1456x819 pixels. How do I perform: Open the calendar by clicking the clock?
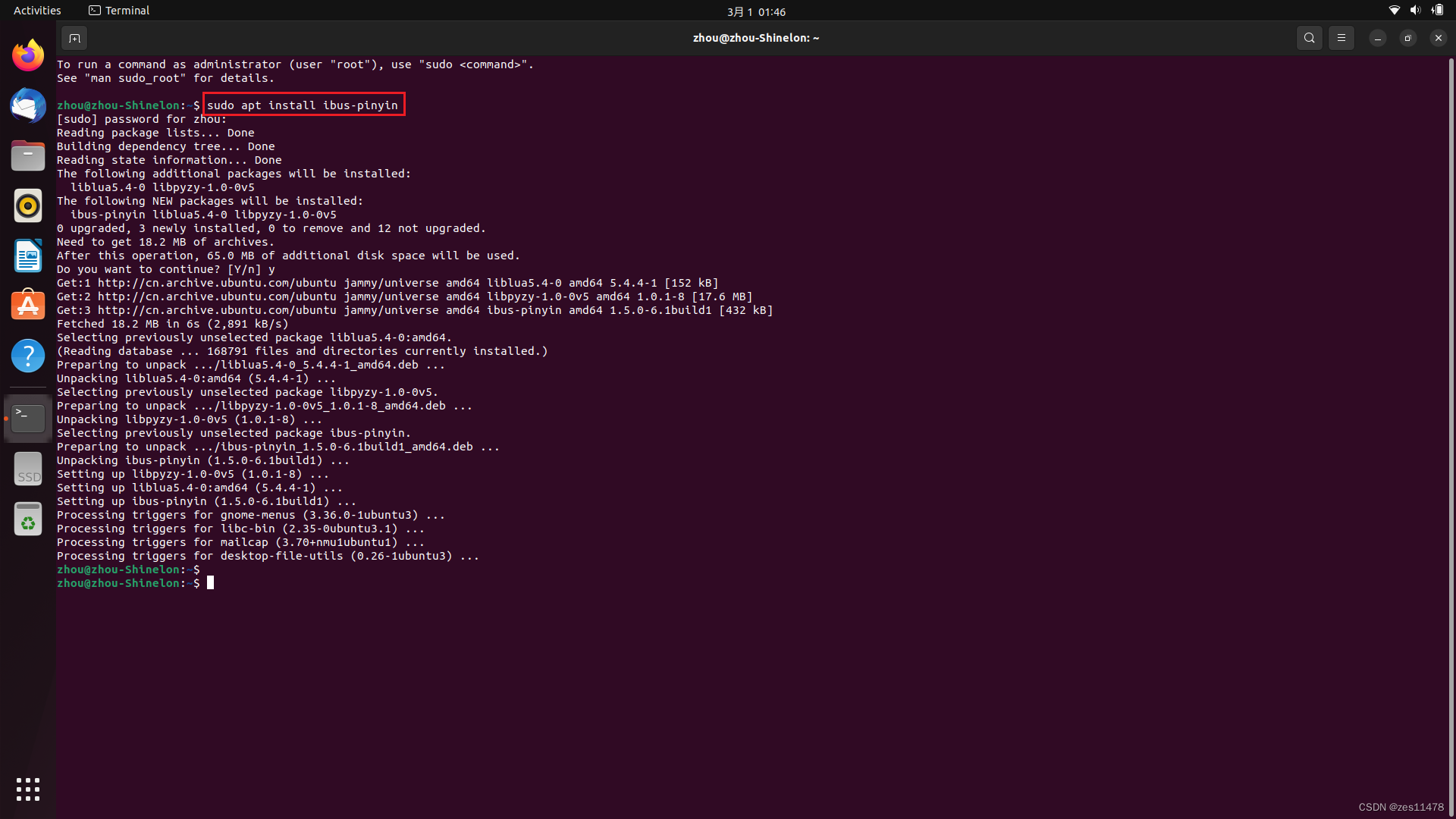(x=756, y=11)
